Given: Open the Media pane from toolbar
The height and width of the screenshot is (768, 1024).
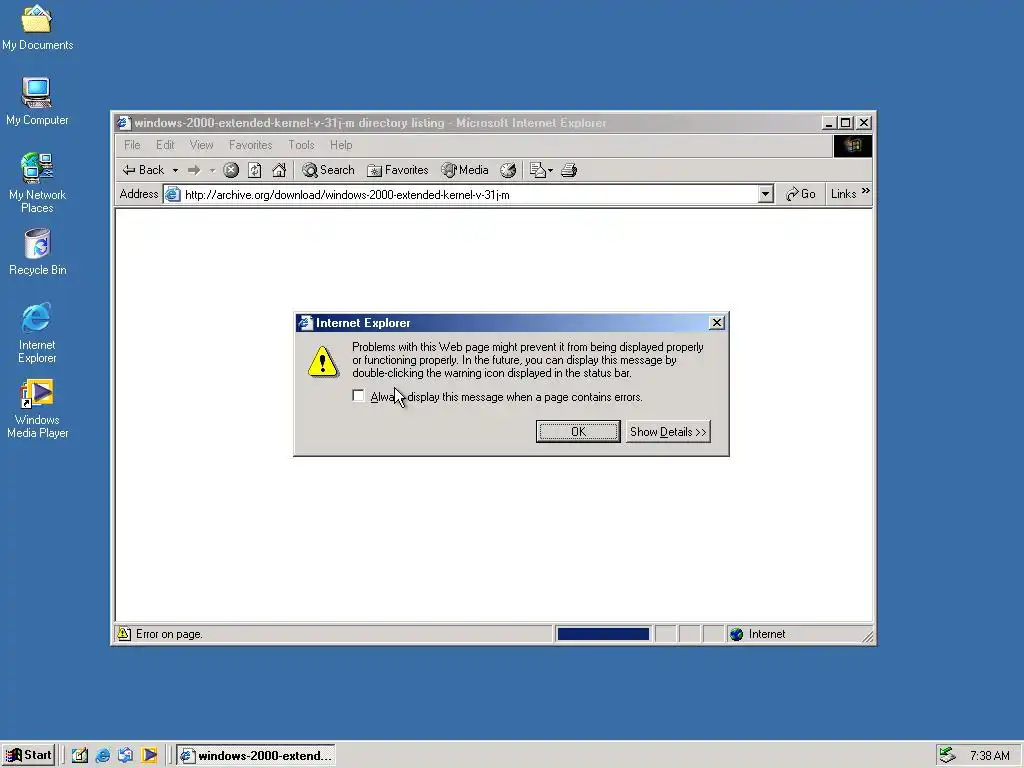Looking at the screenshot, I should 465,170.
